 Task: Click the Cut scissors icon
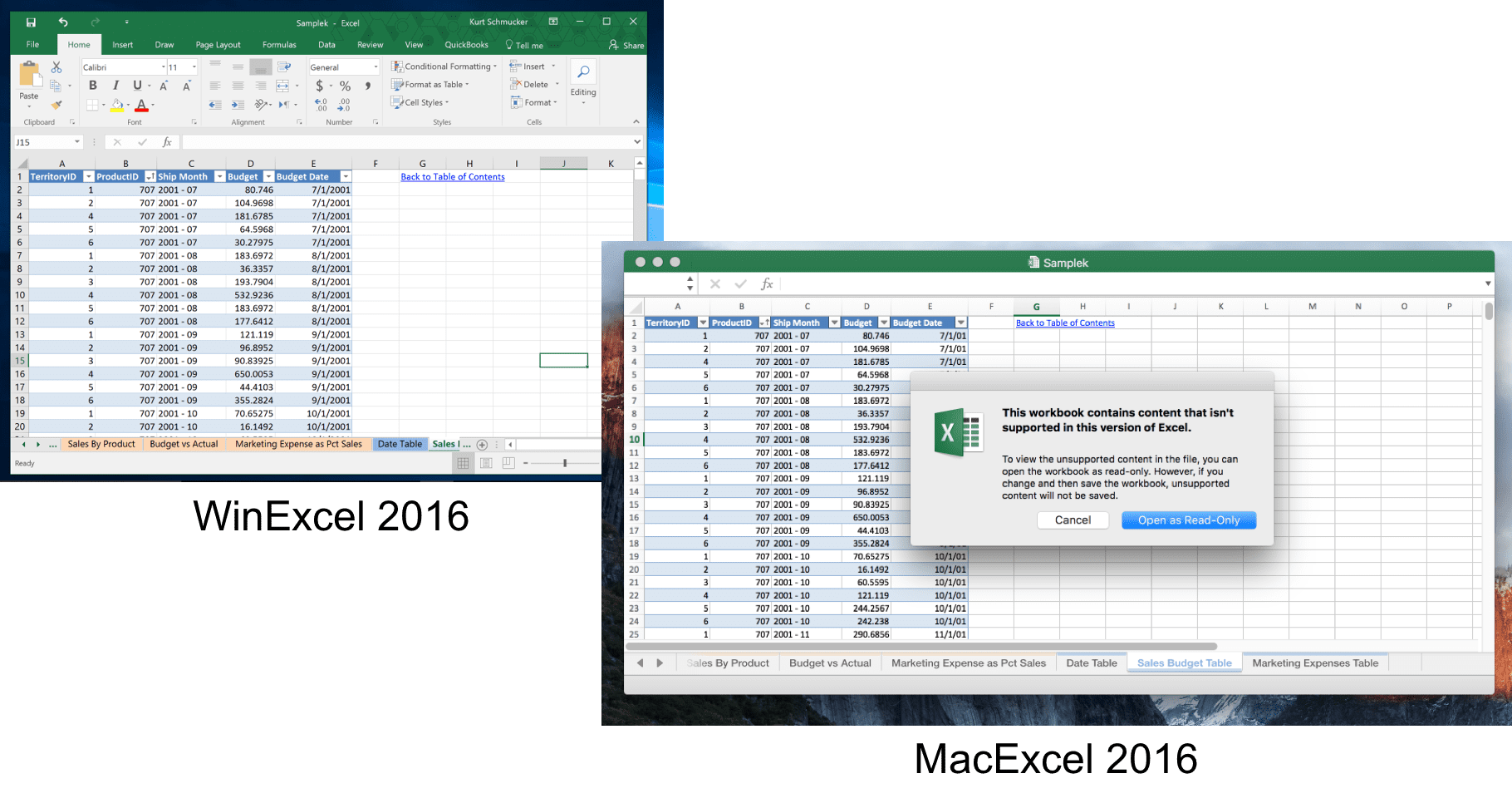pos(56,67)
